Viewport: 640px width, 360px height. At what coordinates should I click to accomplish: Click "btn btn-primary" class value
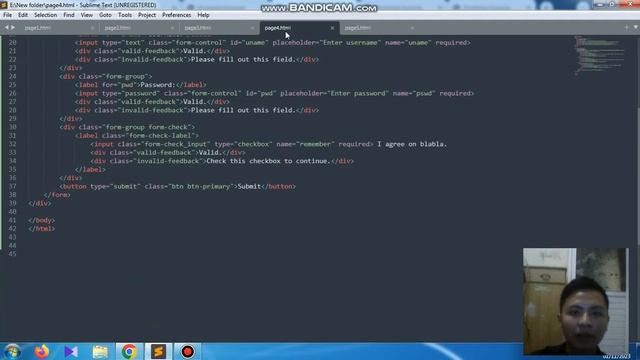pos(200,186)
